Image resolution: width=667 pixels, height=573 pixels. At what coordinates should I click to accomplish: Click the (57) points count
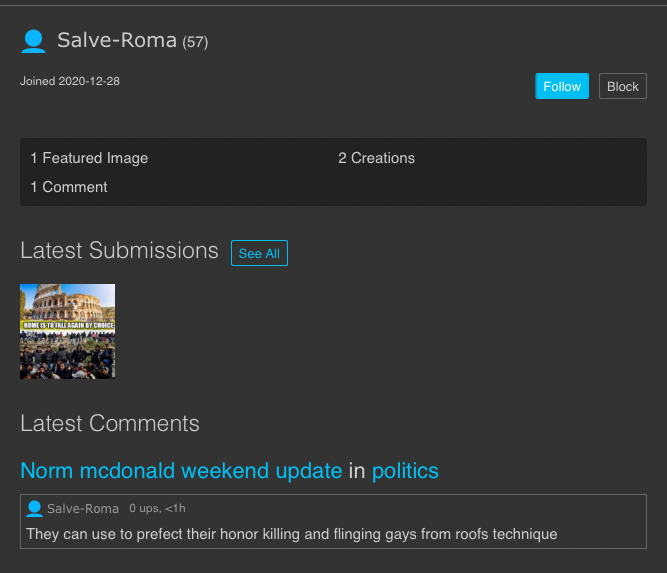tap(195, 42)
